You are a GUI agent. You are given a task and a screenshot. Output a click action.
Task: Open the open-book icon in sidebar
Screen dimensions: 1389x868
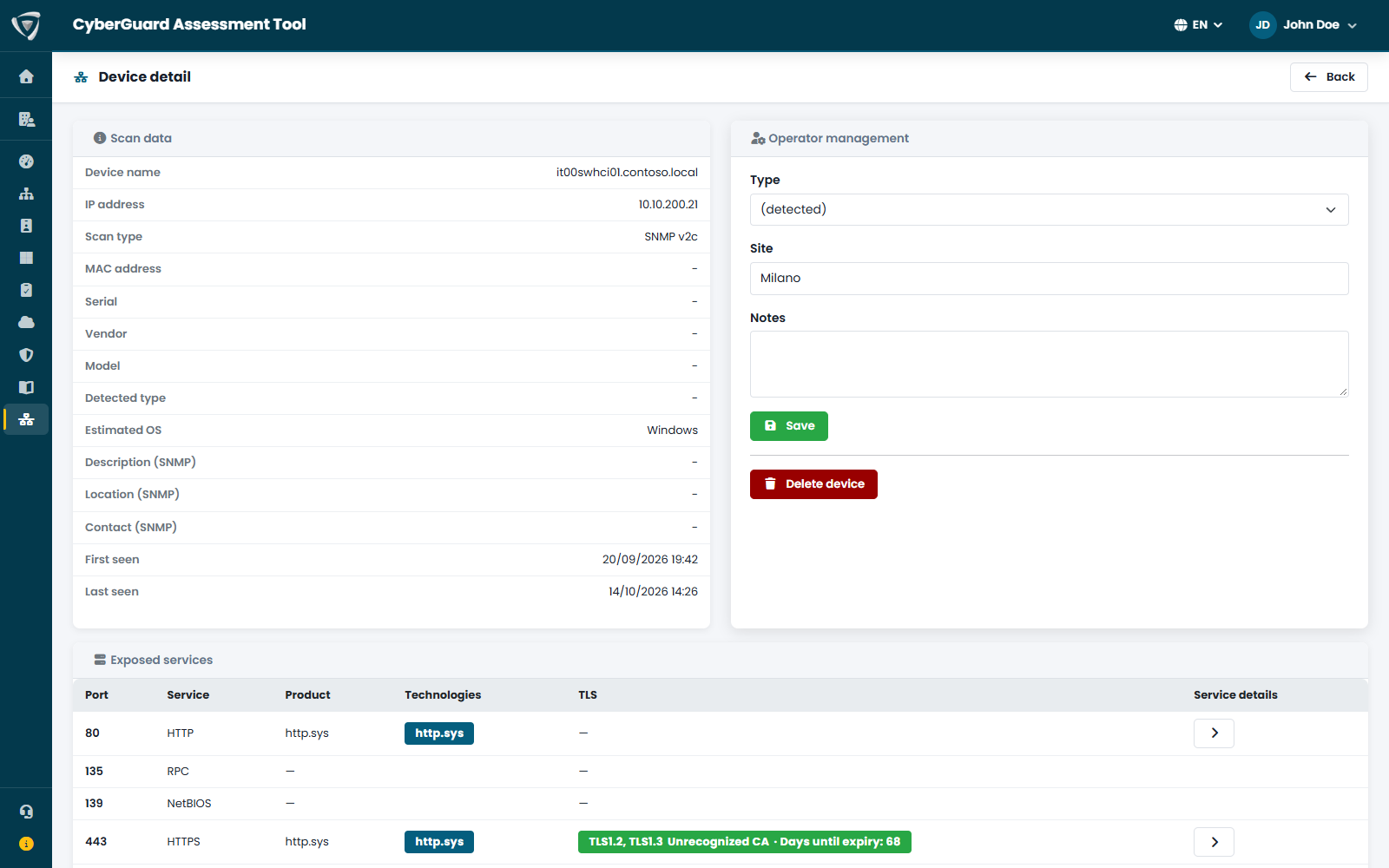[26, 387]
